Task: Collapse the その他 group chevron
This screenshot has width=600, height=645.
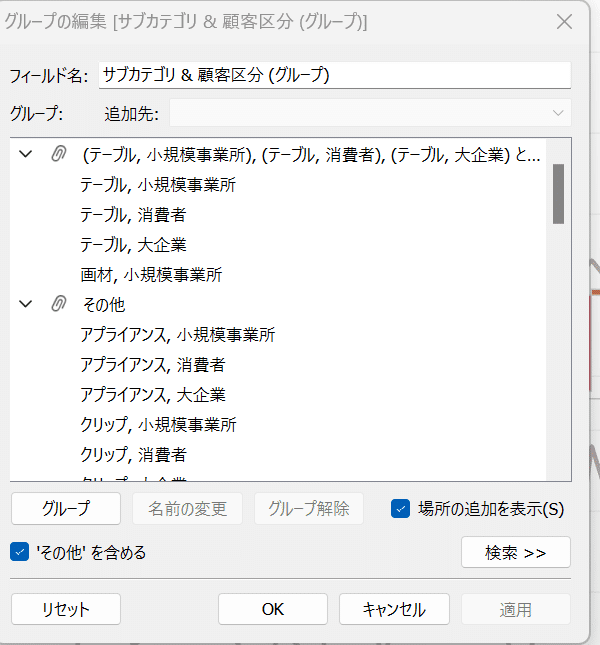Action: pos(26,304)
